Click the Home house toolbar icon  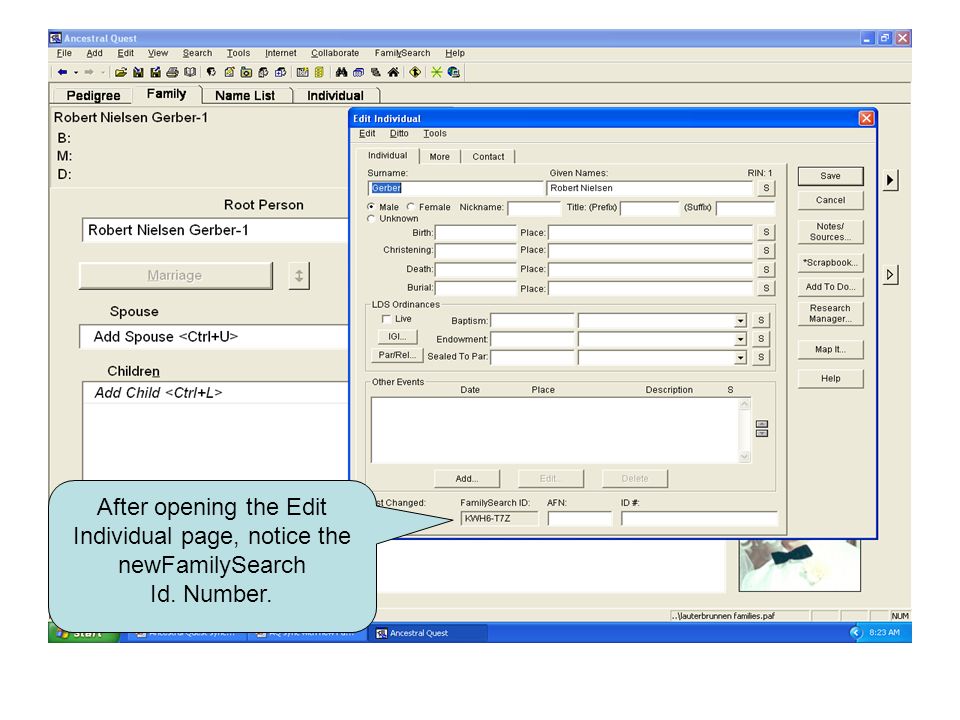coord(393,72)
